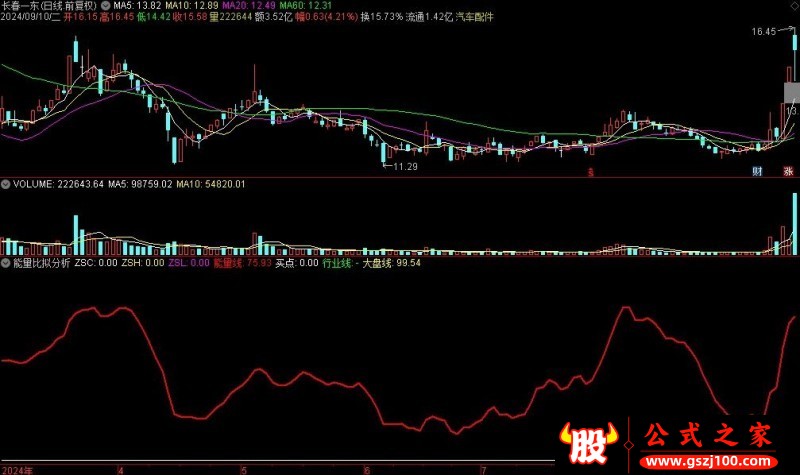Screen dimensions: 800x475
Task: Select the purple MA20: 12.49 label
Action: coord(249,6)
